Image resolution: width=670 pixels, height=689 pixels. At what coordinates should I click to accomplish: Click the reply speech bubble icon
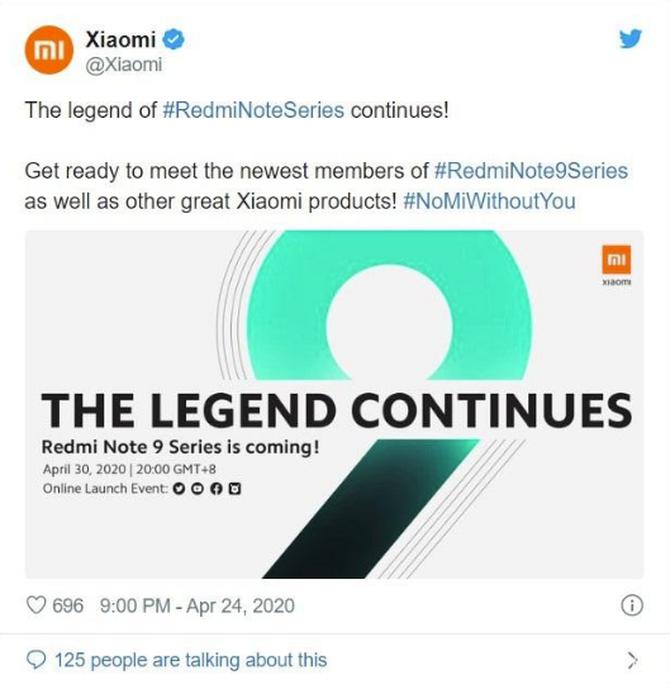[37, 659]
